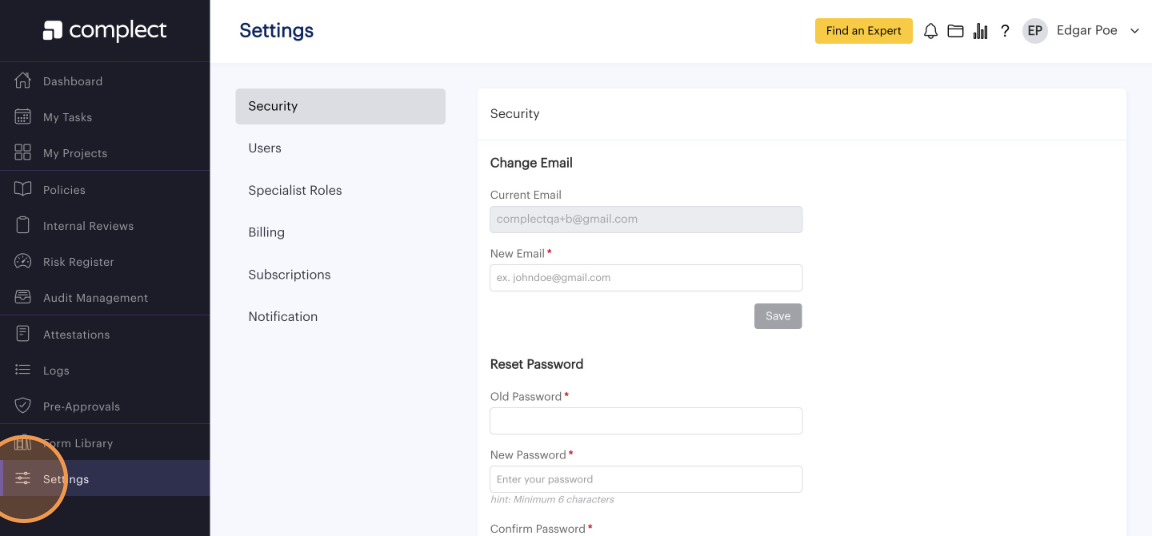Open the bar chart reports icon
The image size is (1152, 536).
(981, 31)
